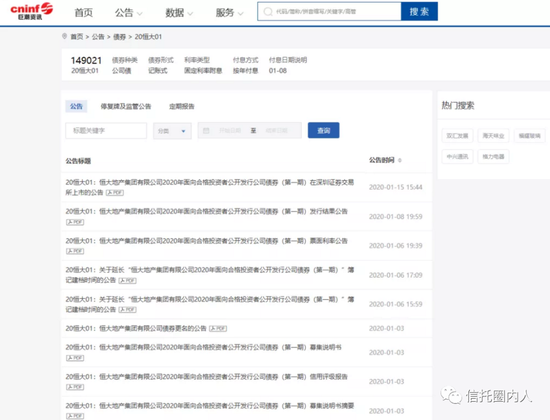Open the 分类 category dropdown
This screenshot has width=550, height=420.
(172, 131)
